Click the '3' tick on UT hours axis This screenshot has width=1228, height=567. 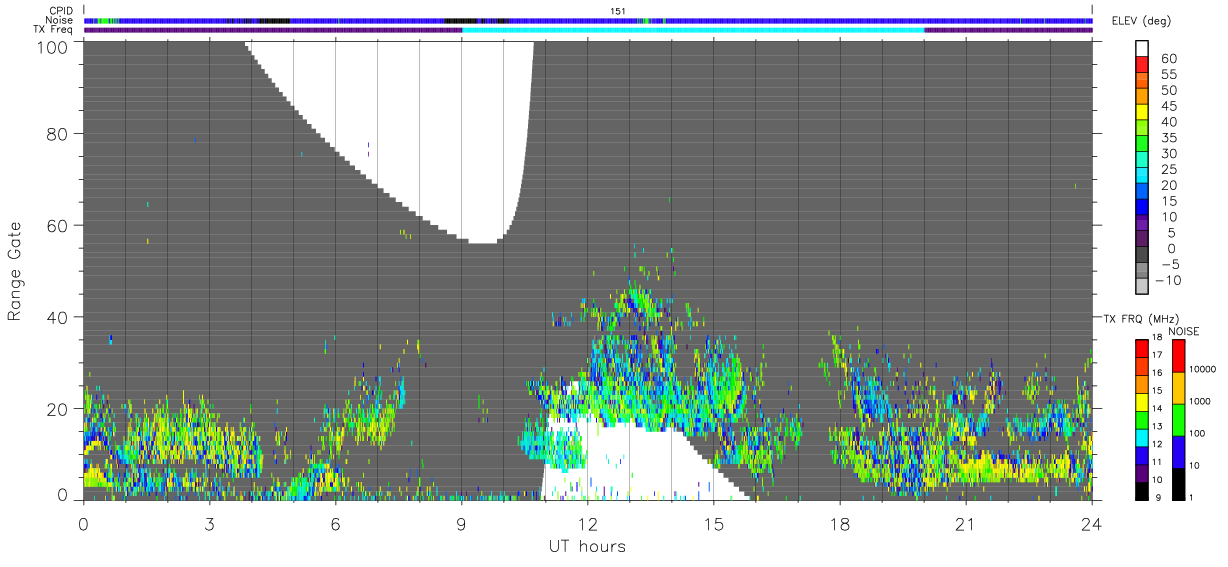[209, 523]
